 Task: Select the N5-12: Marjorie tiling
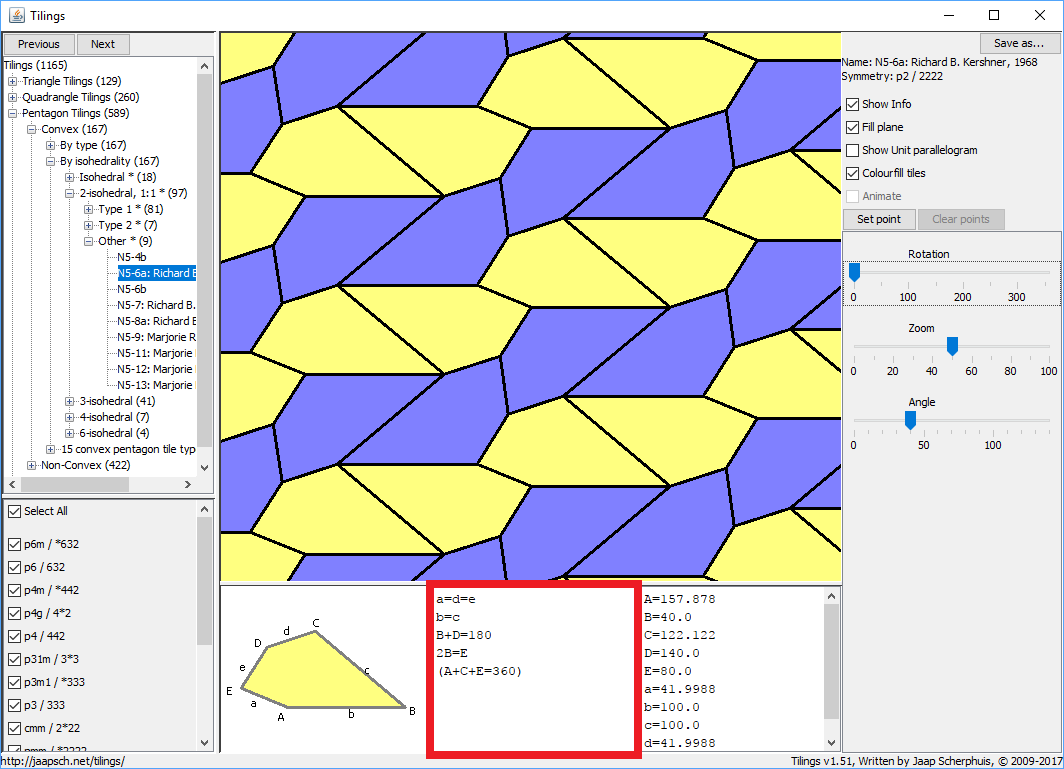point(156,369)
